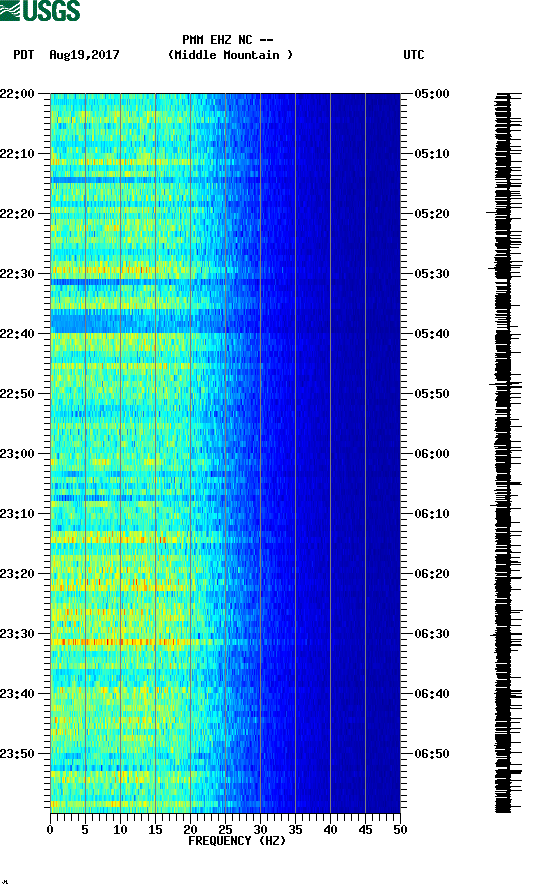Click the '05:40' UTC time label

coord(432,334)
